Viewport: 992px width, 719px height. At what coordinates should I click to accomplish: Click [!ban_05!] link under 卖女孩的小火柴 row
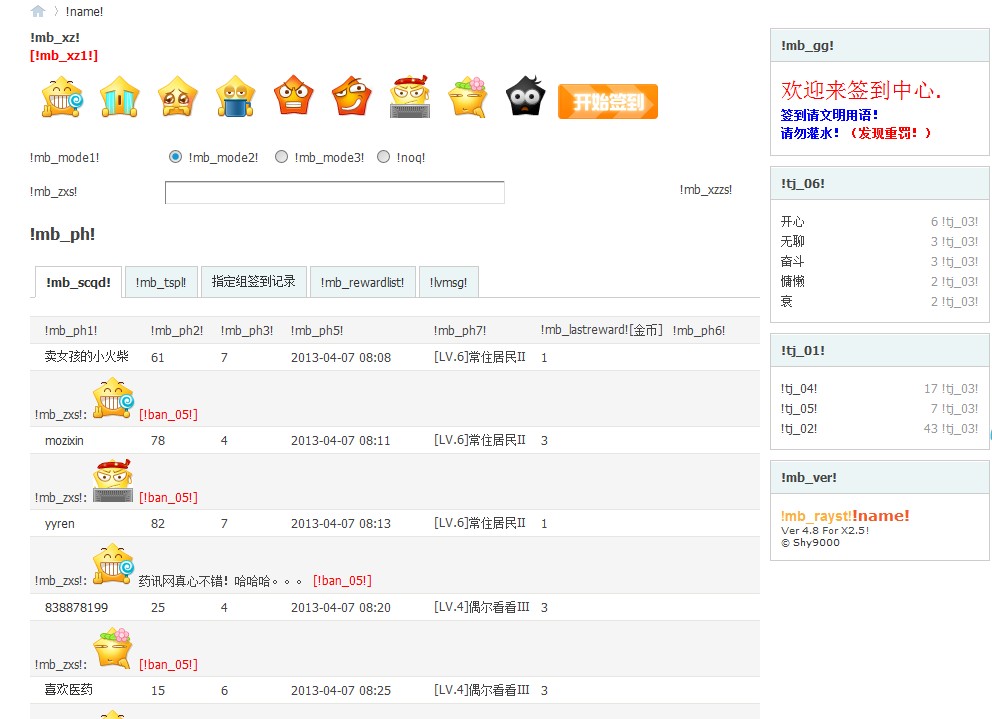point(168,415)
